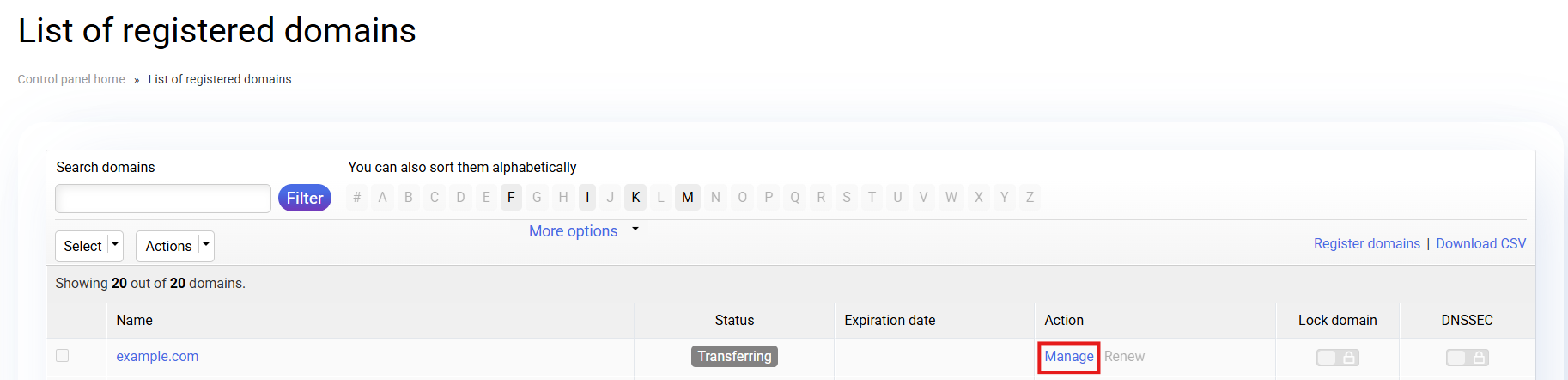
Task: Click the letter A alphabet filter
Action: pyautogui.click(x=383, y=198)
